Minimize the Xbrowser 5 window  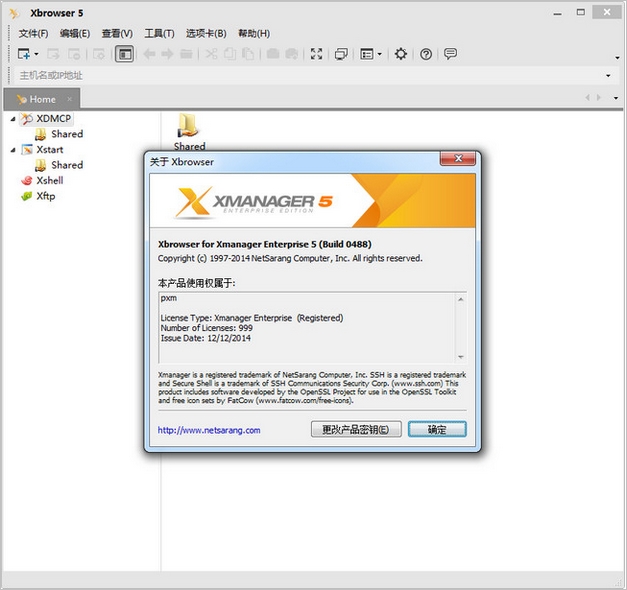point(557,13)
